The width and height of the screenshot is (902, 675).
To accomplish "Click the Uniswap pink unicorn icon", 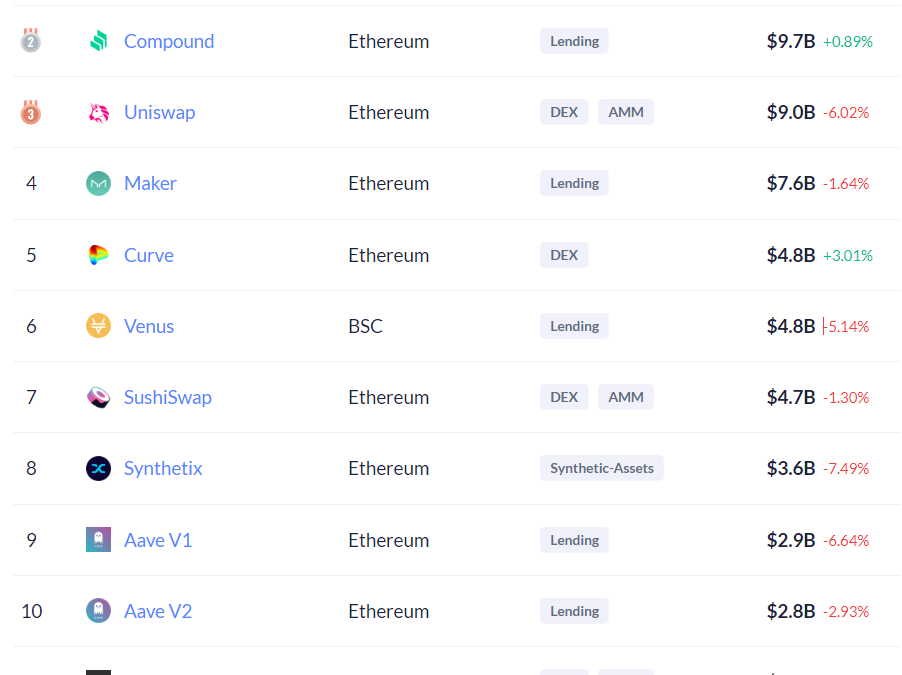I will [x=98, y=112].
